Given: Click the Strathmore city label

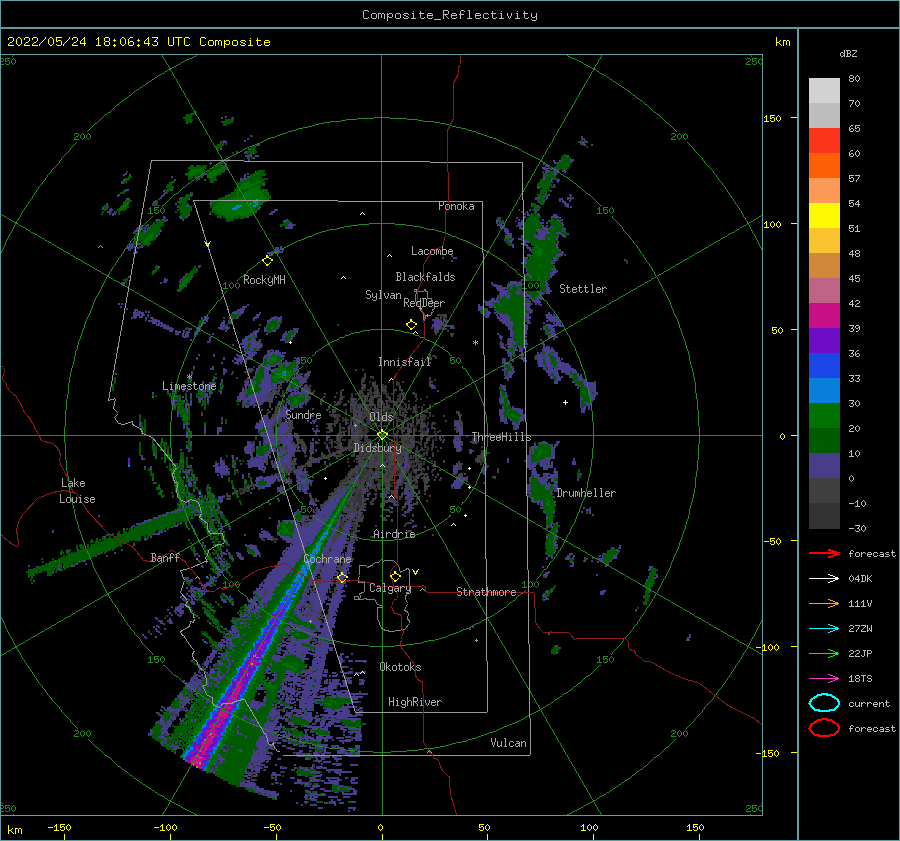Looking at the screenshot, I should pos(486,592).
